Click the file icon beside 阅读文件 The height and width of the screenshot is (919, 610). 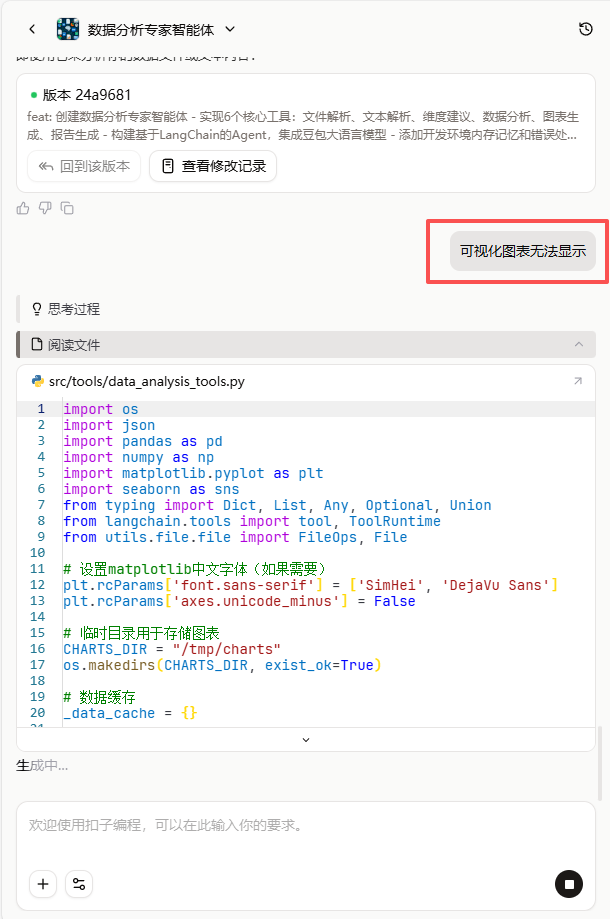pos(37,344)
